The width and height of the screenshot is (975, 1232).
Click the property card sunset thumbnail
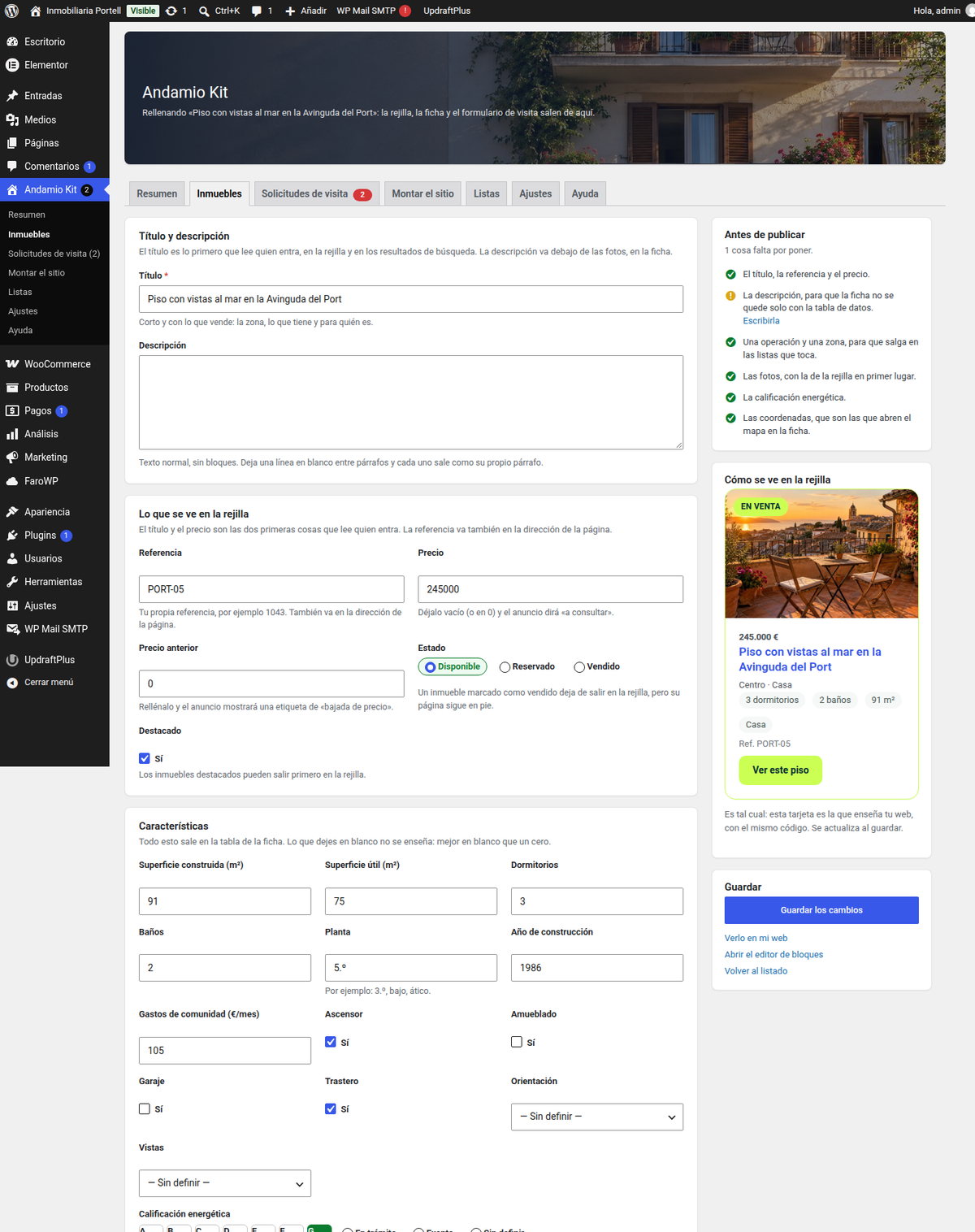[x=821, y=553]
